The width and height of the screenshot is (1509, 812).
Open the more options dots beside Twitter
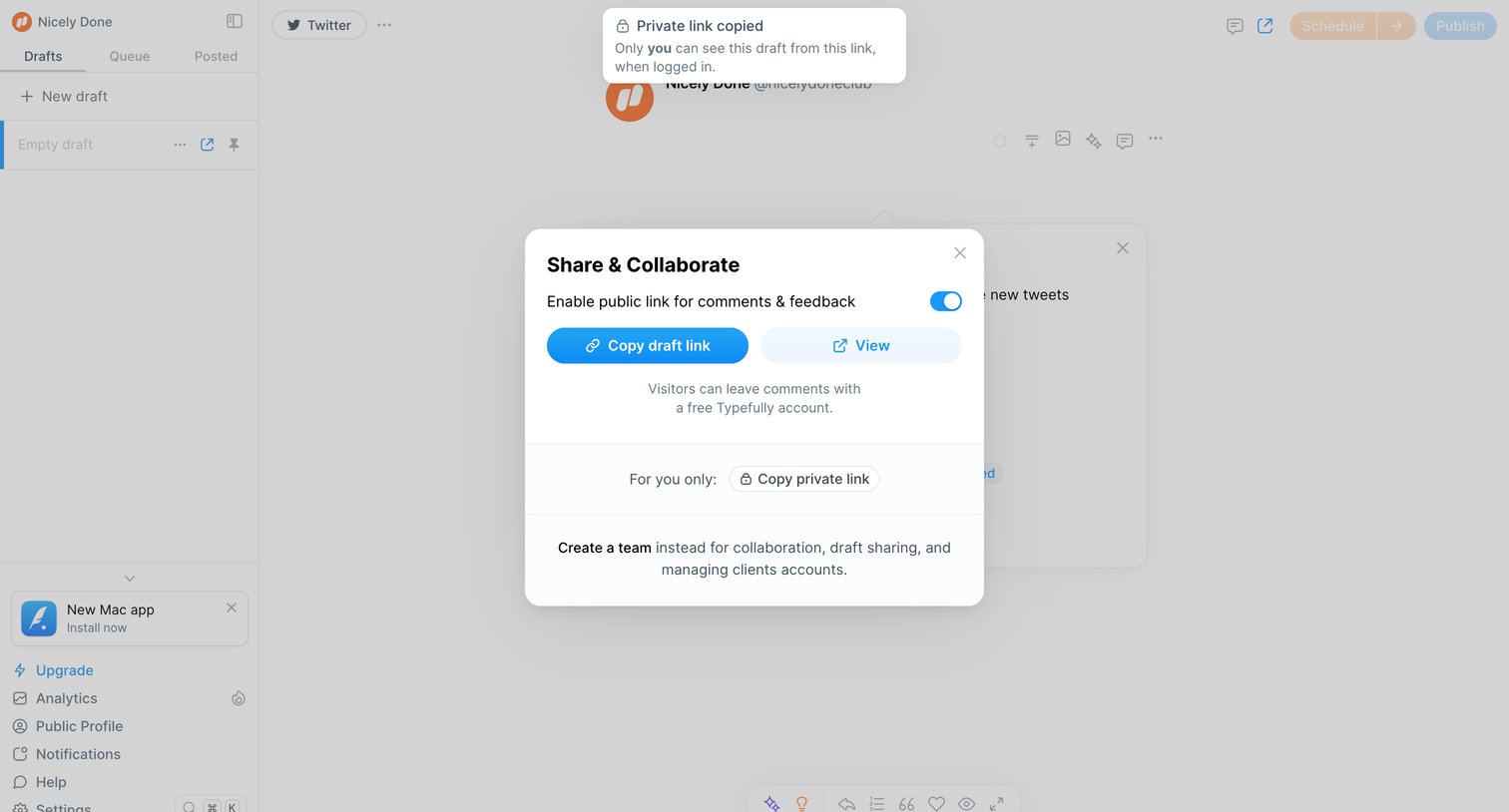pyautogui.click(x=384, y=25)
